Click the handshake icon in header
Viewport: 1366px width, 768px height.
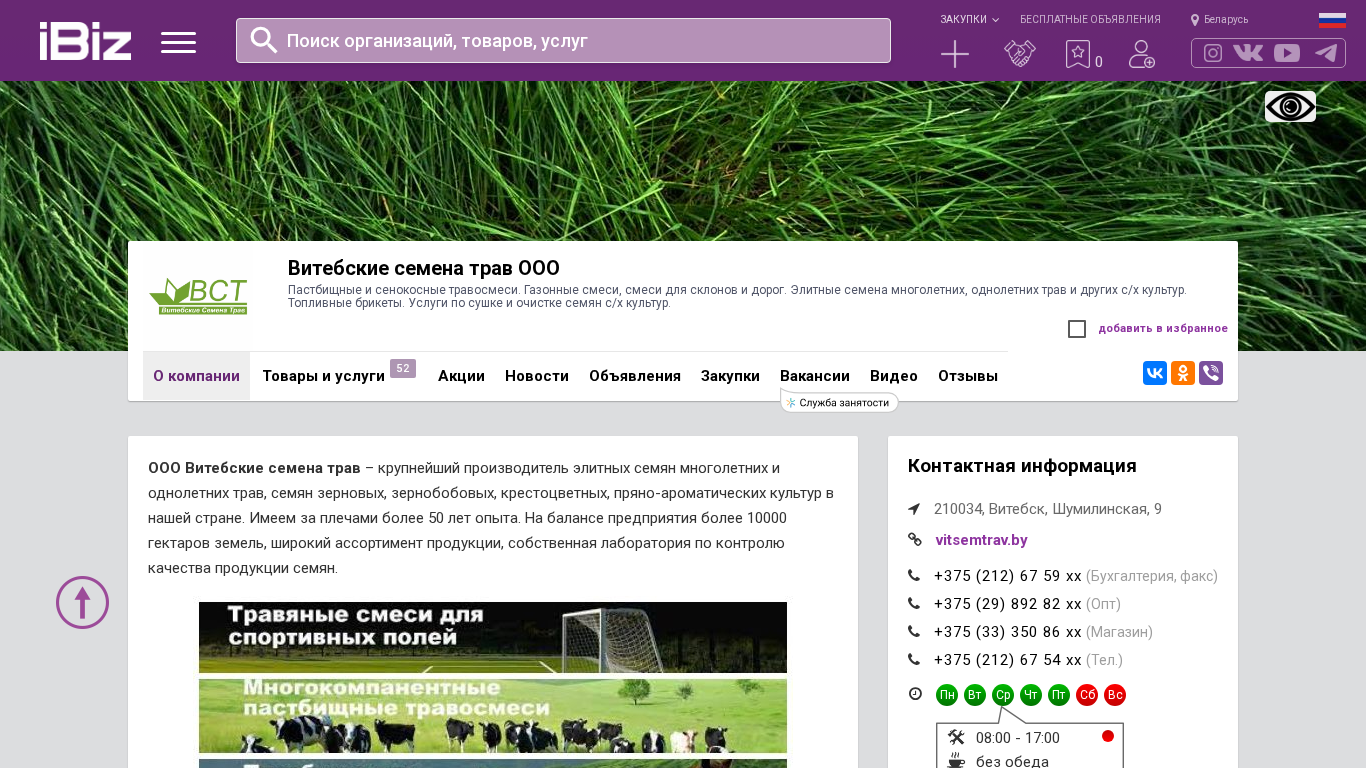point(1020,54)
